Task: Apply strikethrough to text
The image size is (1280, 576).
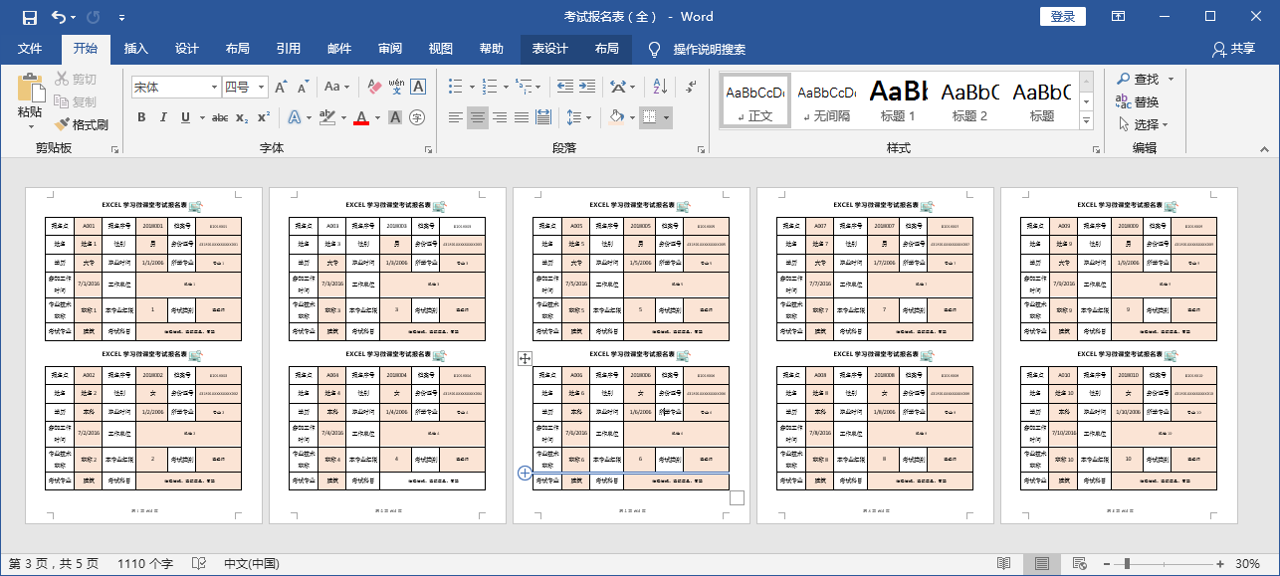Action: pyautogui.click(x=219, y=118)
